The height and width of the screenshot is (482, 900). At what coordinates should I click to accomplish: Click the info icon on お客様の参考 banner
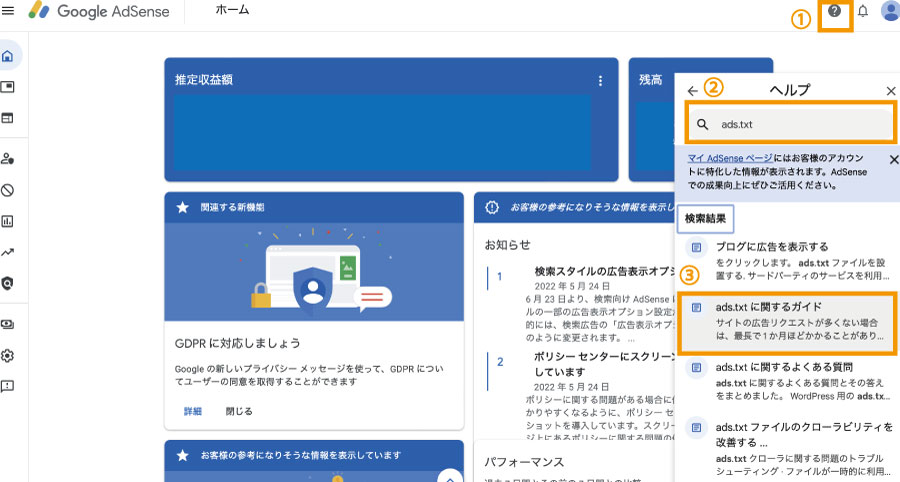point(492,207)
